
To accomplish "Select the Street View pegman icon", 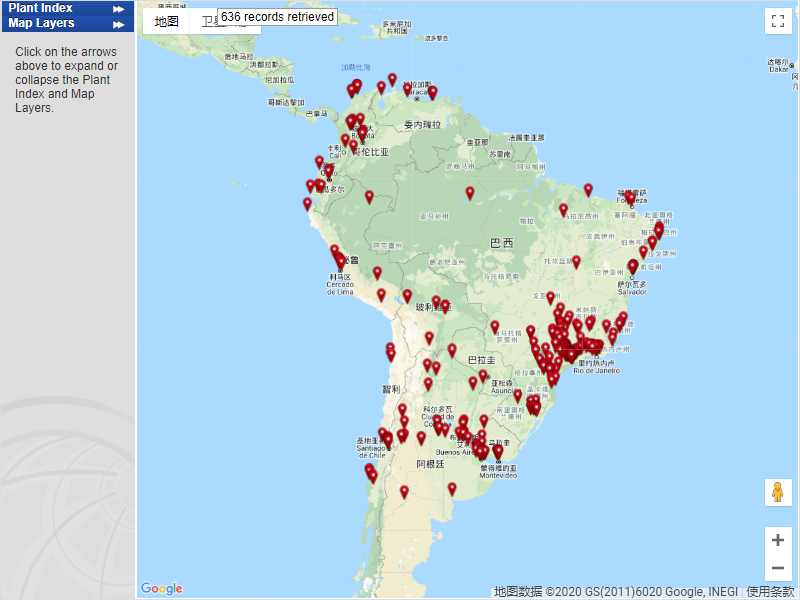I will tap(778, 492).
